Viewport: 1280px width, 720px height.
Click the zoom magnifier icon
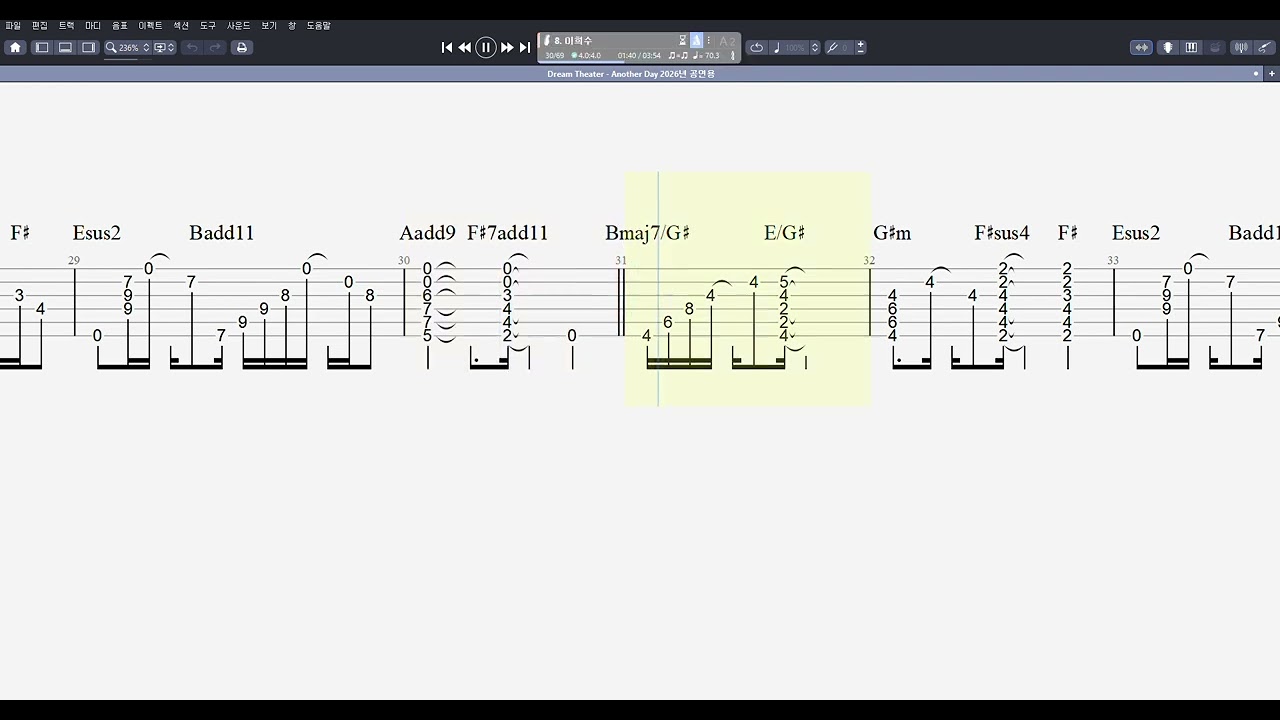tap(111, 47)
